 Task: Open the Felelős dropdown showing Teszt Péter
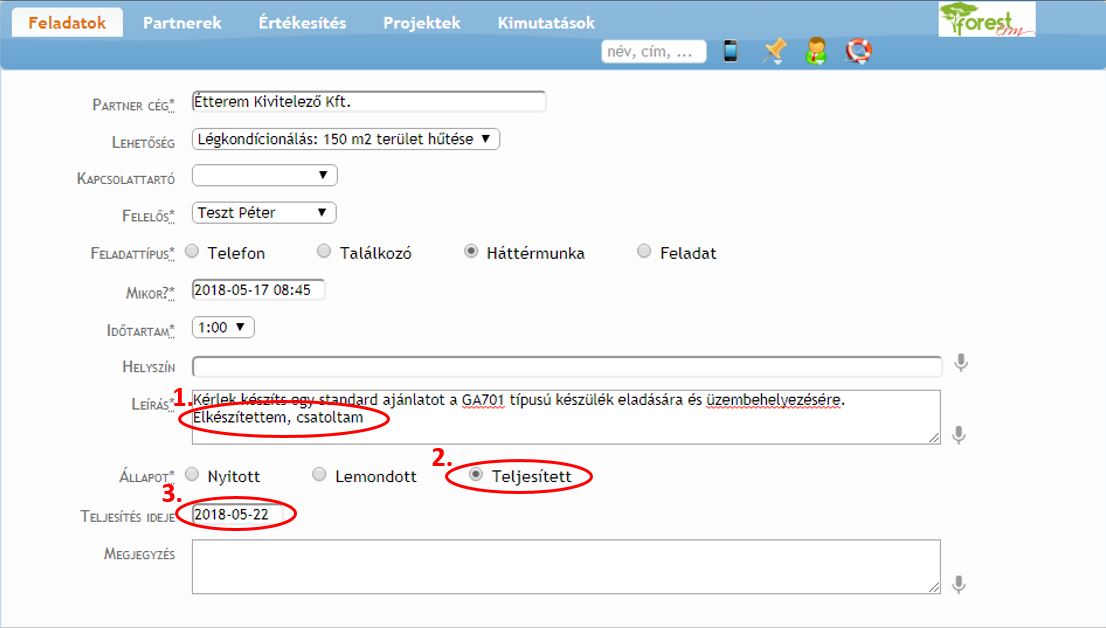(x=264, y=212)
